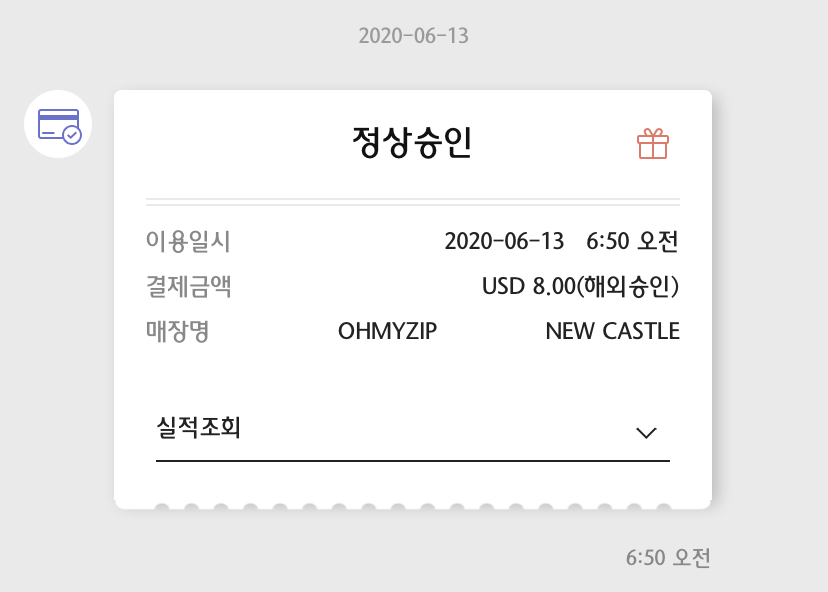Click the credit card approval avatar icon
Screen dimensions: 828x592
click(58, 124)
